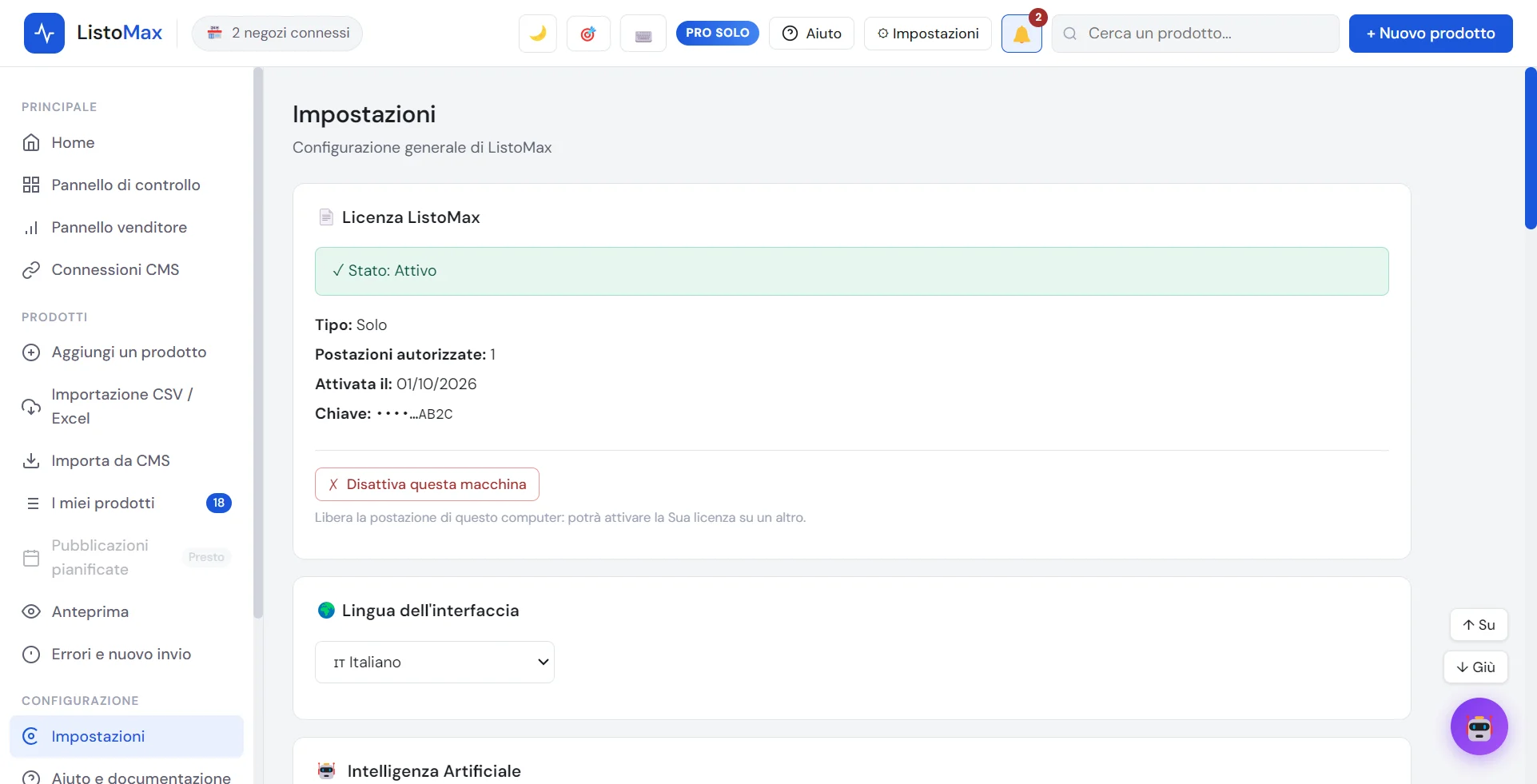Viewport: 1537px width, 784px height.
Task: Click the Stato: Attivo status banner
Action: coord(852,271)
